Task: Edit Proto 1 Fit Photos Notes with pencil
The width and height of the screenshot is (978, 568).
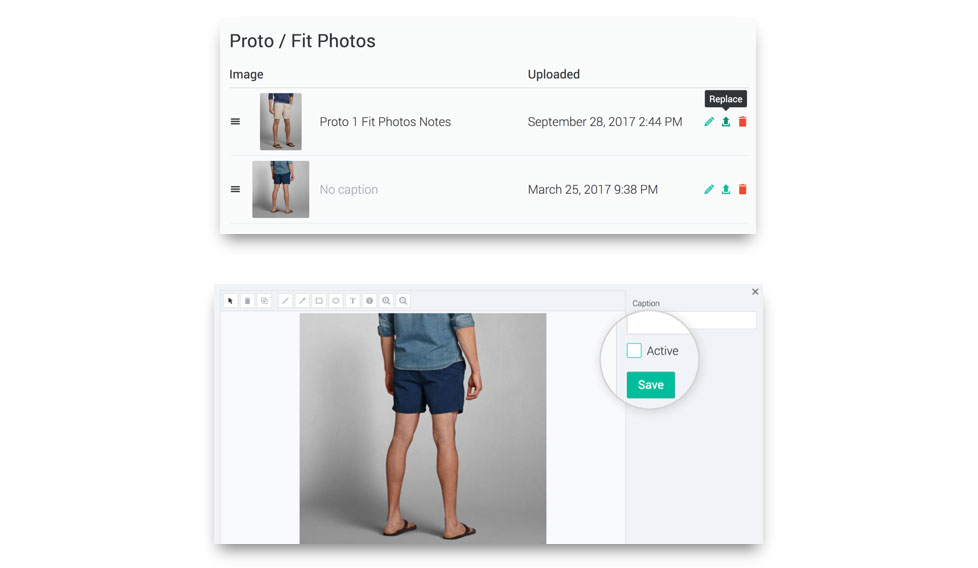Action: (709, 122)
